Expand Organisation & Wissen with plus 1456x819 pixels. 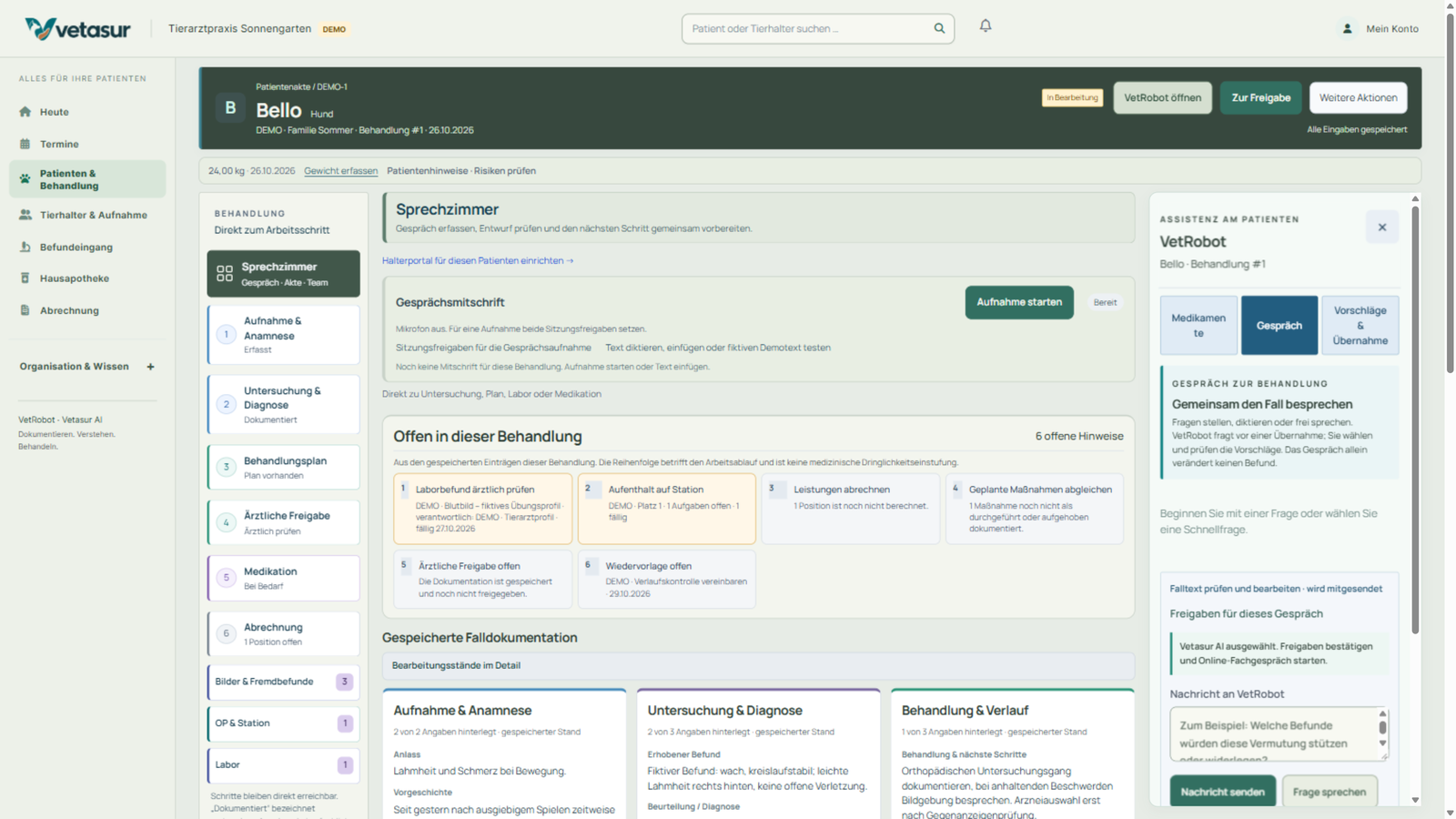(151, 367)
